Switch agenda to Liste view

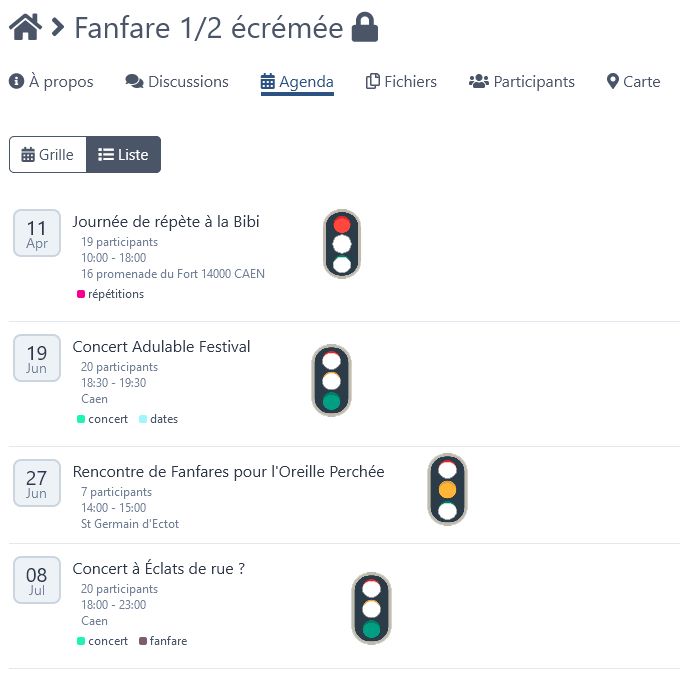tap(123, 155)
